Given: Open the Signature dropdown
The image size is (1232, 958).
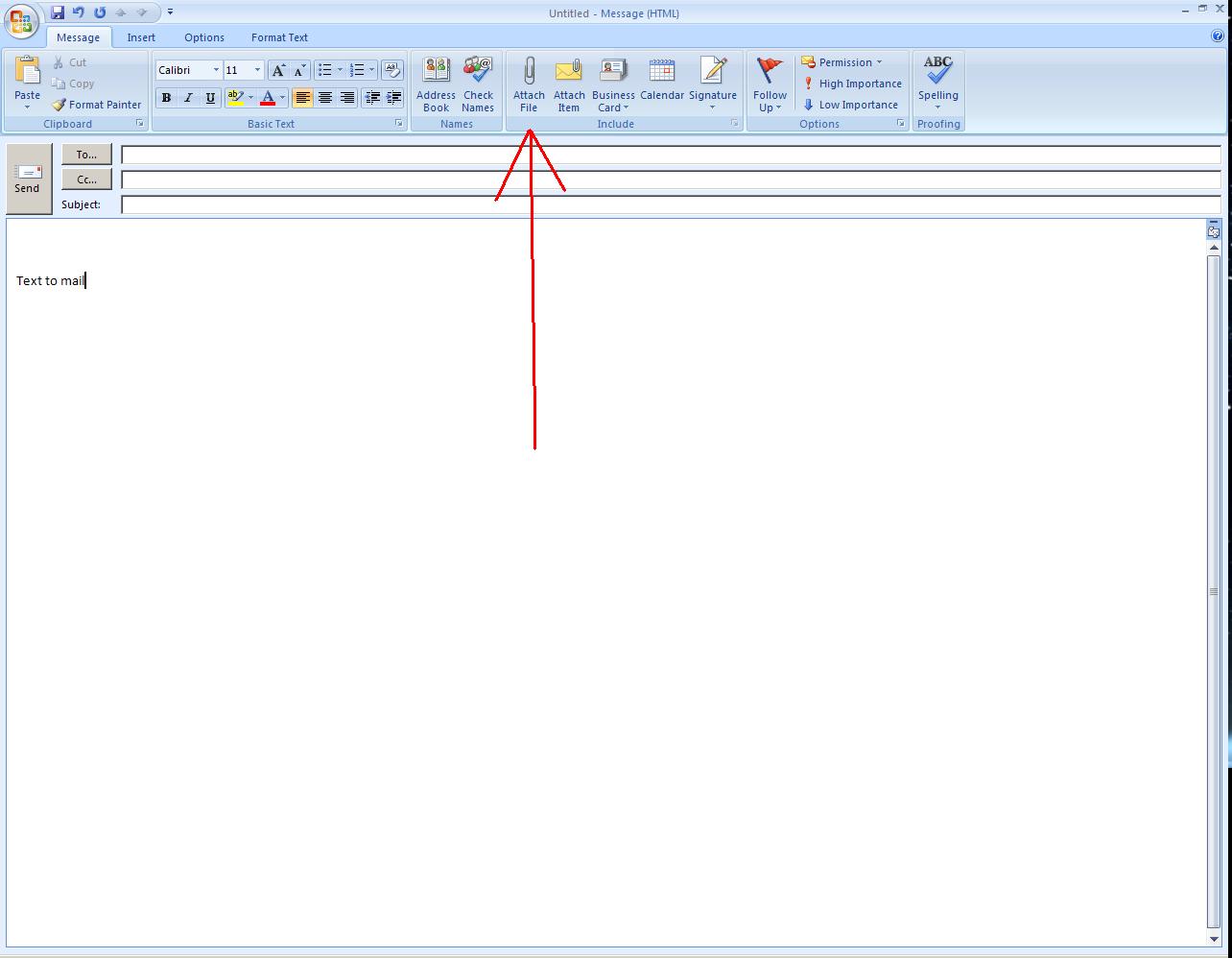Looking at the screenshot, I should coord(713,84).
